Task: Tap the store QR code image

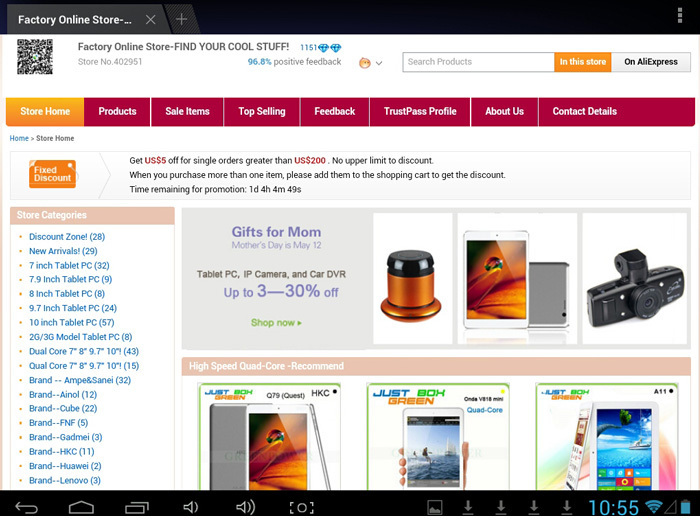Action: [35, 57]
